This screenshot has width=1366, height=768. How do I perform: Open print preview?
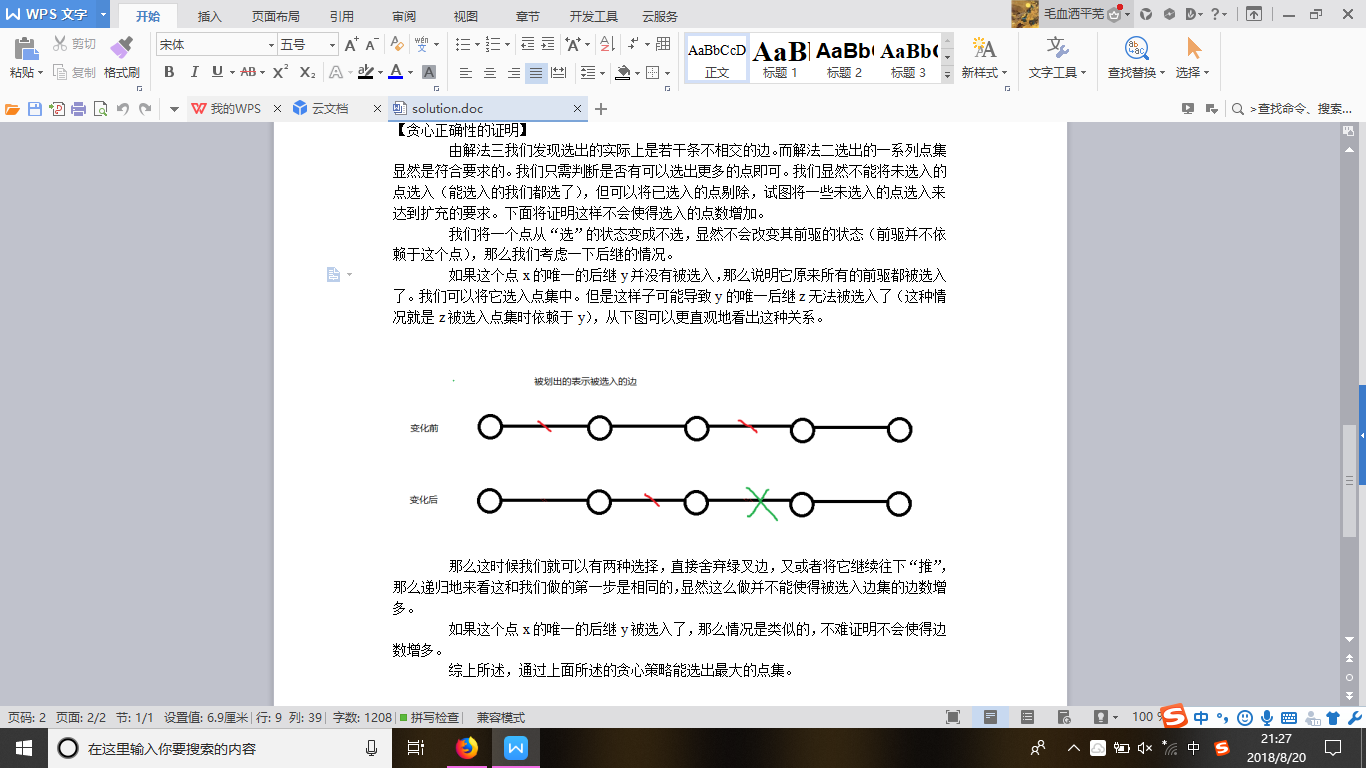[x=100, y=109]
